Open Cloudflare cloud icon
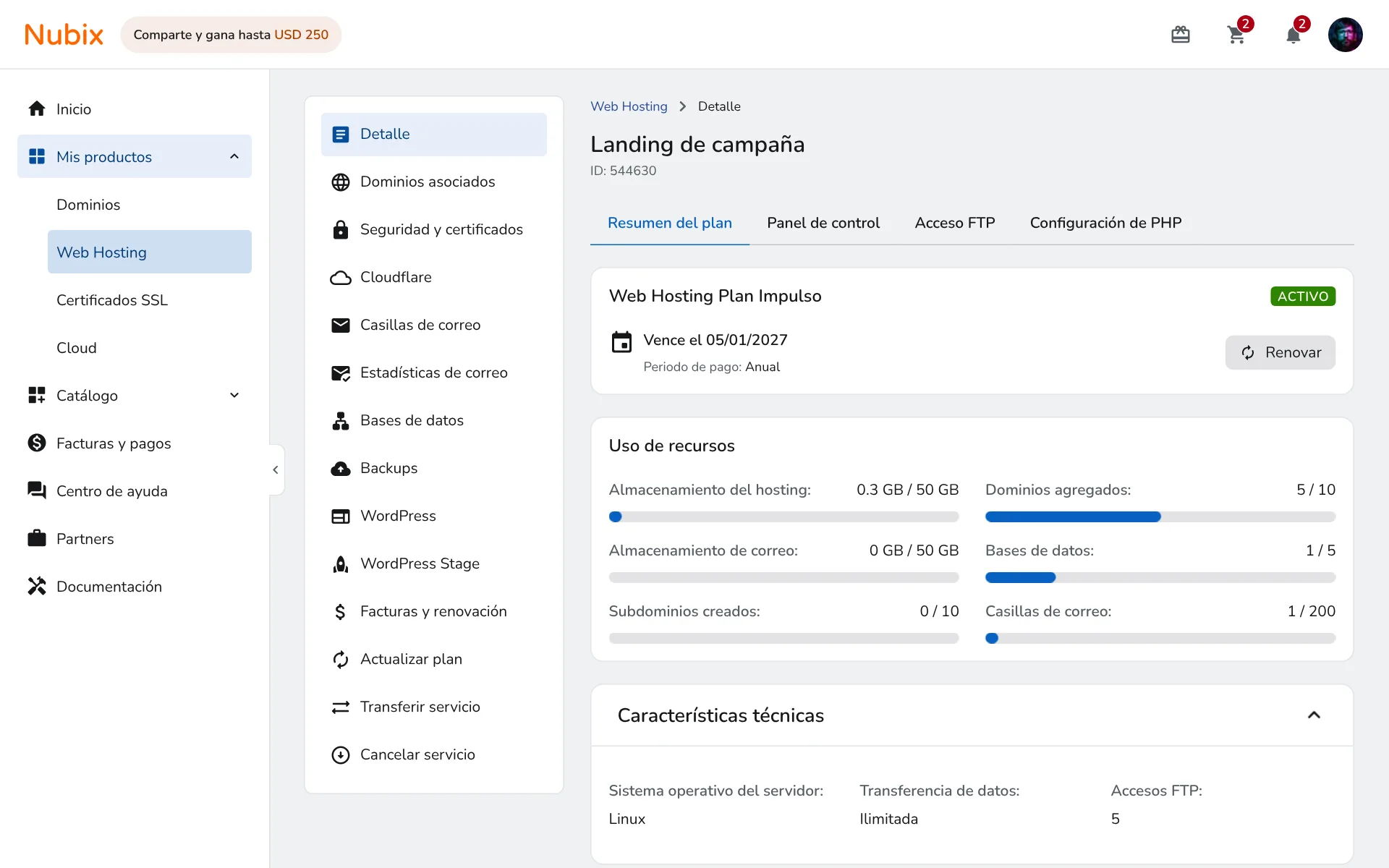The height and width of the screenshot is (868, 1389). (x=341, y=278)
